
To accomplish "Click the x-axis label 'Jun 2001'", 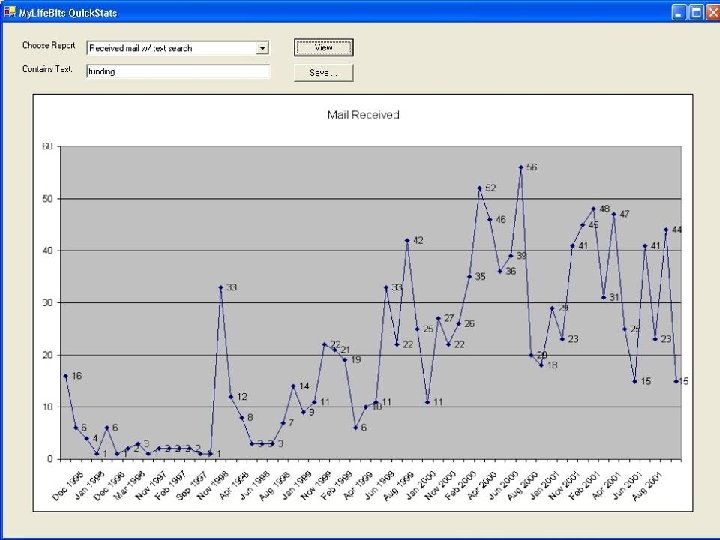I will 626,485.
